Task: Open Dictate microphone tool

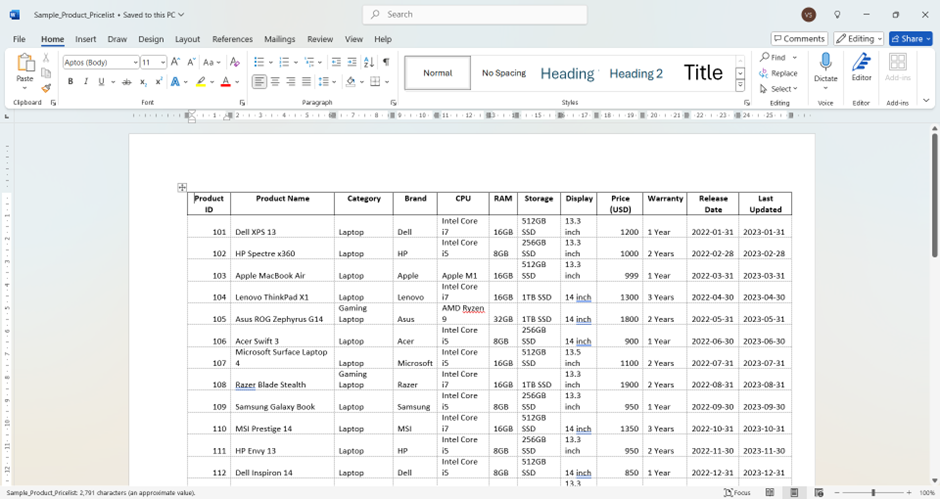Action: [825, 68]
